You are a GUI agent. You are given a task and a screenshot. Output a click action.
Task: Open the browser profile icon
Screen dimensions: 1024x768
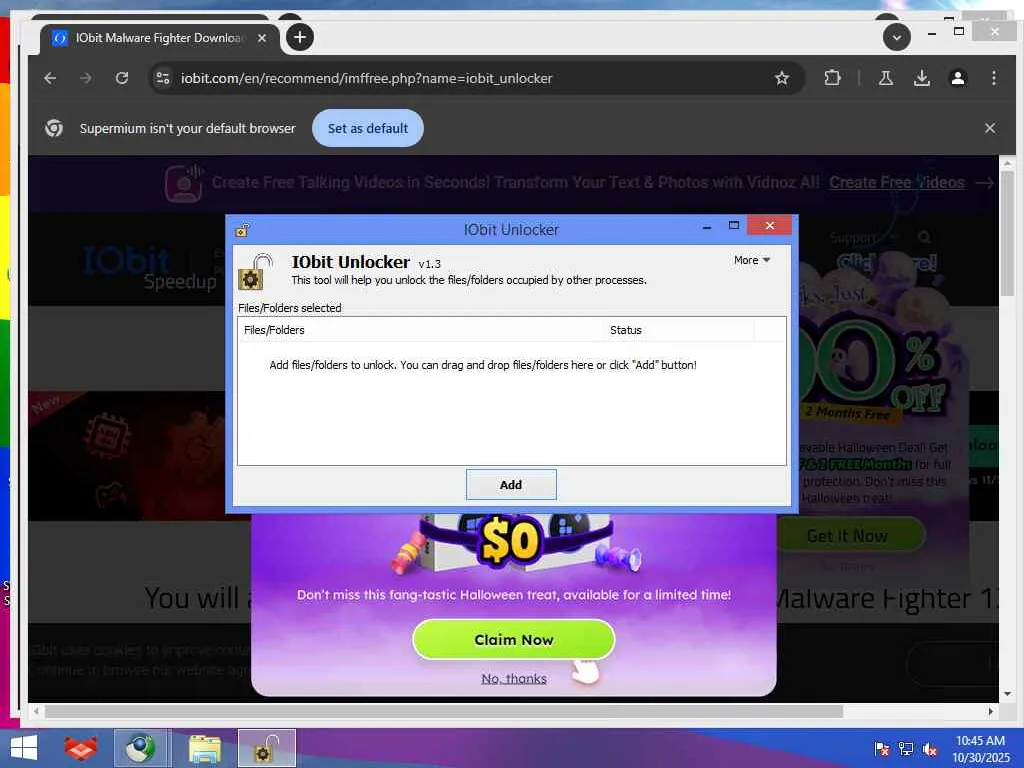click(x=957, y=78)
